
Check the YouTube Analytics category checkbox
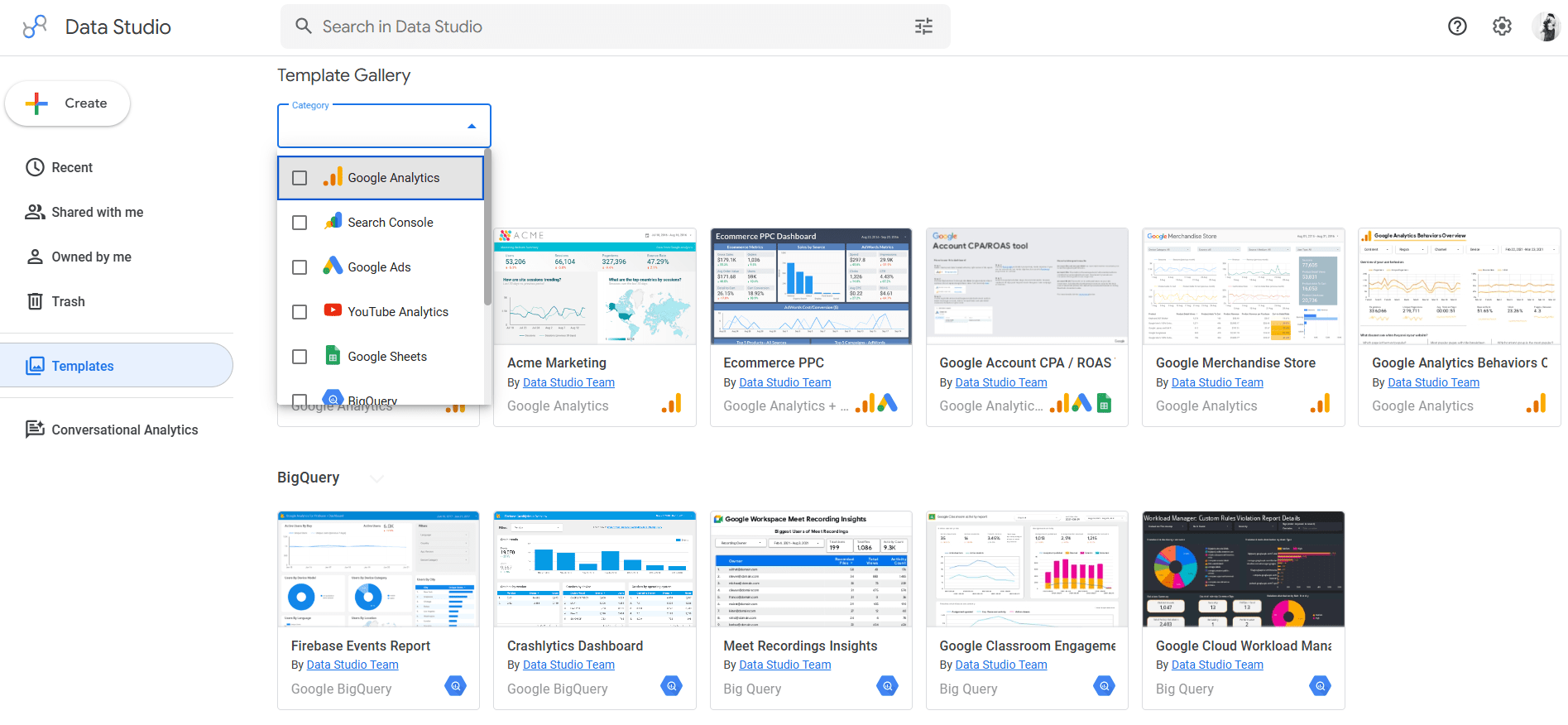(300, 312)
